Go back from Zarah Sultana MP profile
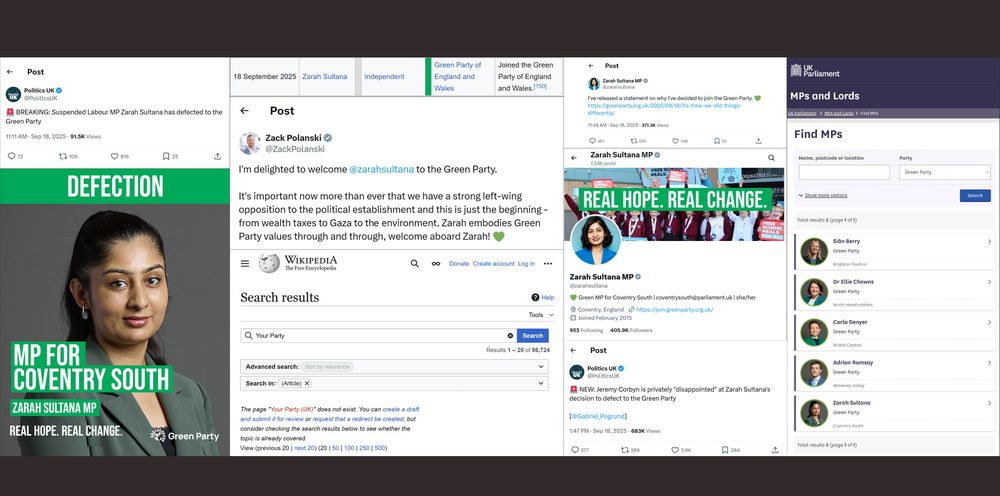1000x496 pixels. (x=573, y=157)
